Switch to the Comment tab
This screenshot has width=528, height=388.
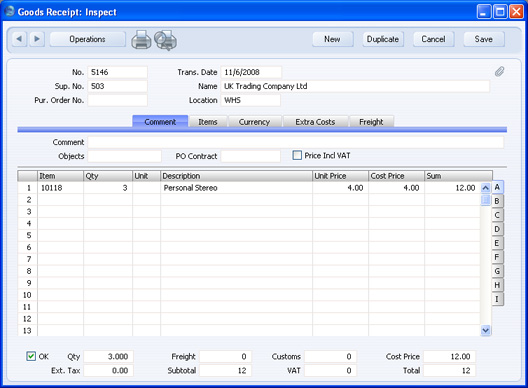160,122
